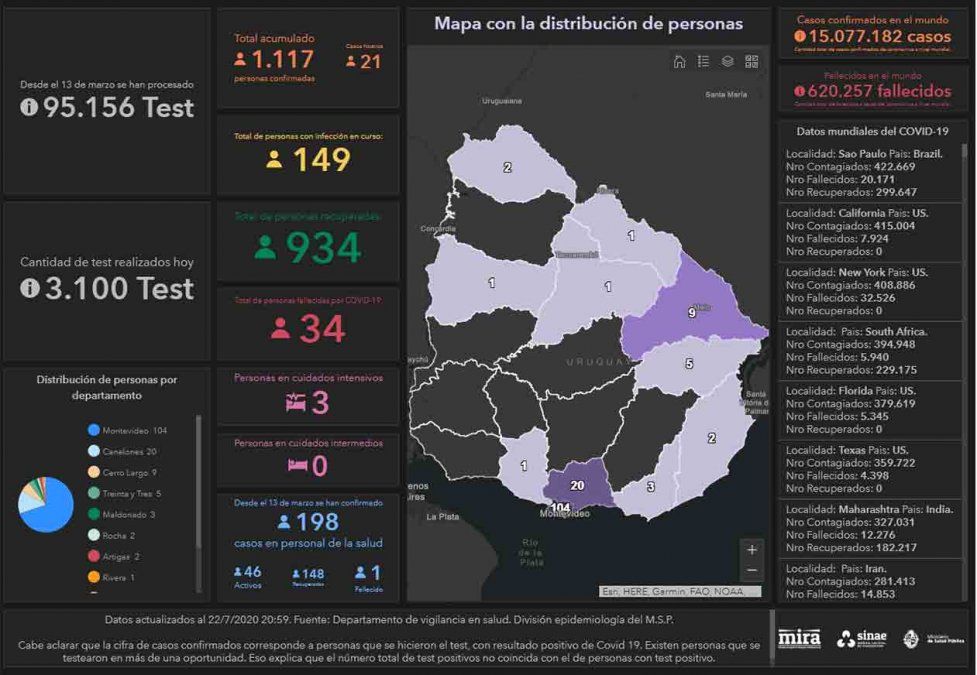Click the map Home default extent icon
977x675 pixels.
tap(680, 61)
